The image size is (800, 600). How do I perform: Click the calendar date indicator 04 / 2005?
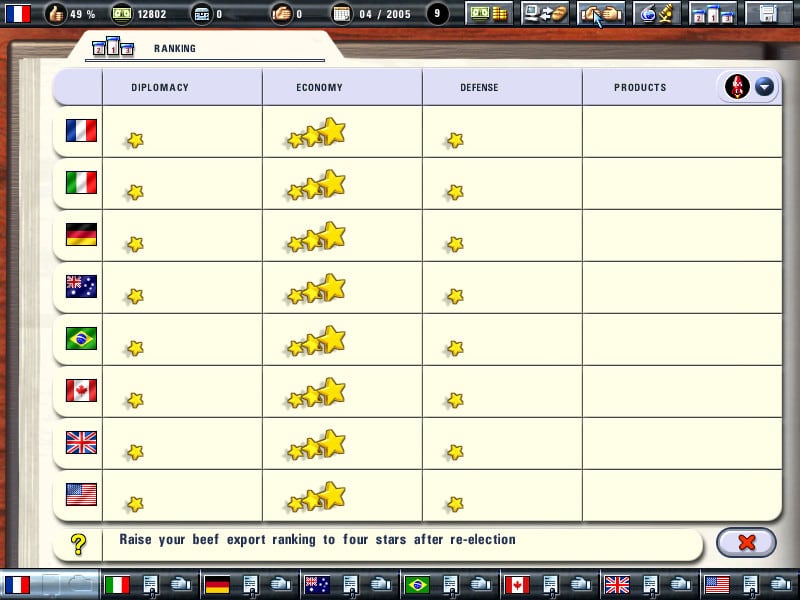371,14
